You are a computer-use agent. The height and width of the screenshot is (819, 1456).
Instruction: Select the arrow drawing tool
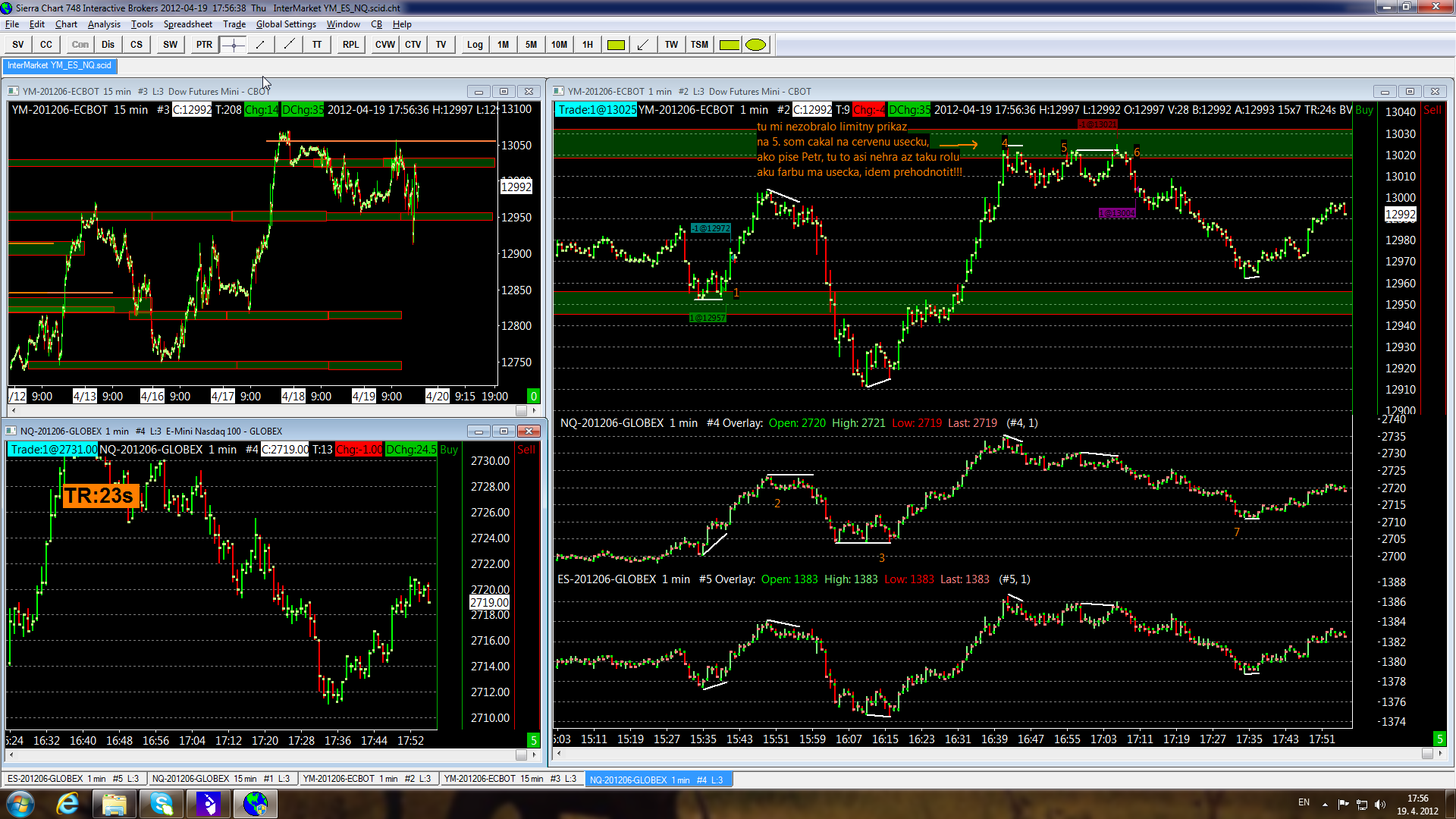pyautogui.click(x=643, y=45)
